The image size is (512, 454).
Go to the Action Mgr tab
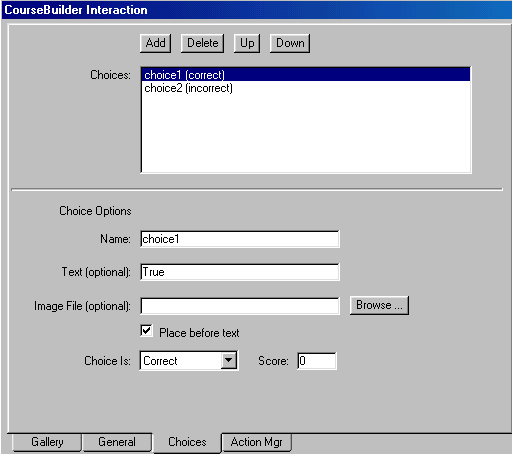[x=256, y=442]
